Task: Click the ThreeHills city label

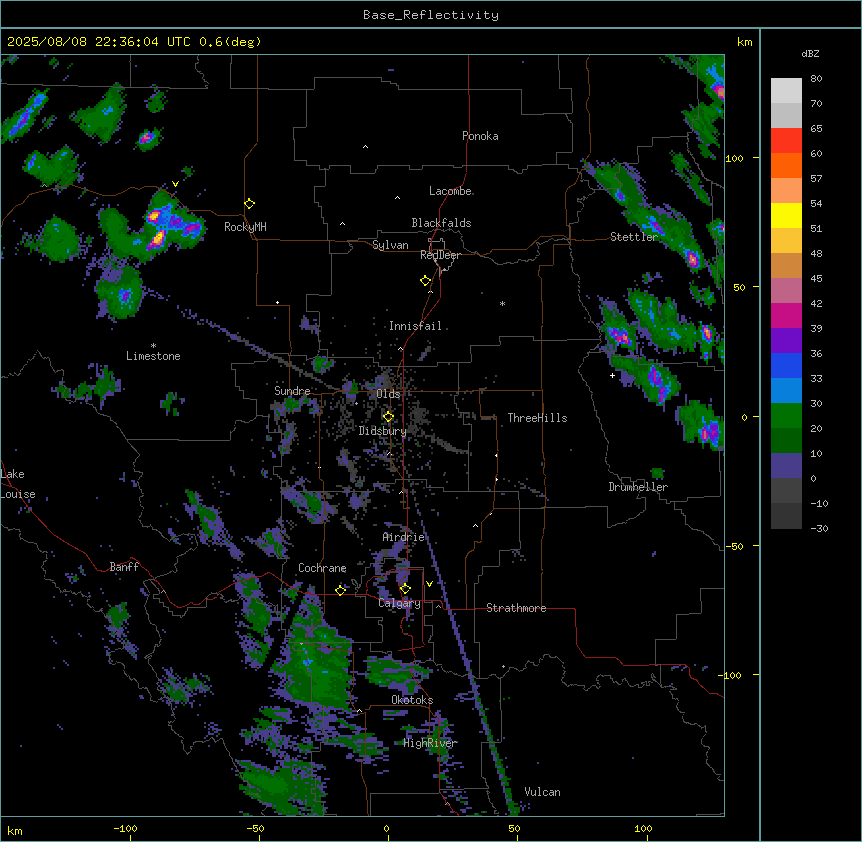Action: 537,418
